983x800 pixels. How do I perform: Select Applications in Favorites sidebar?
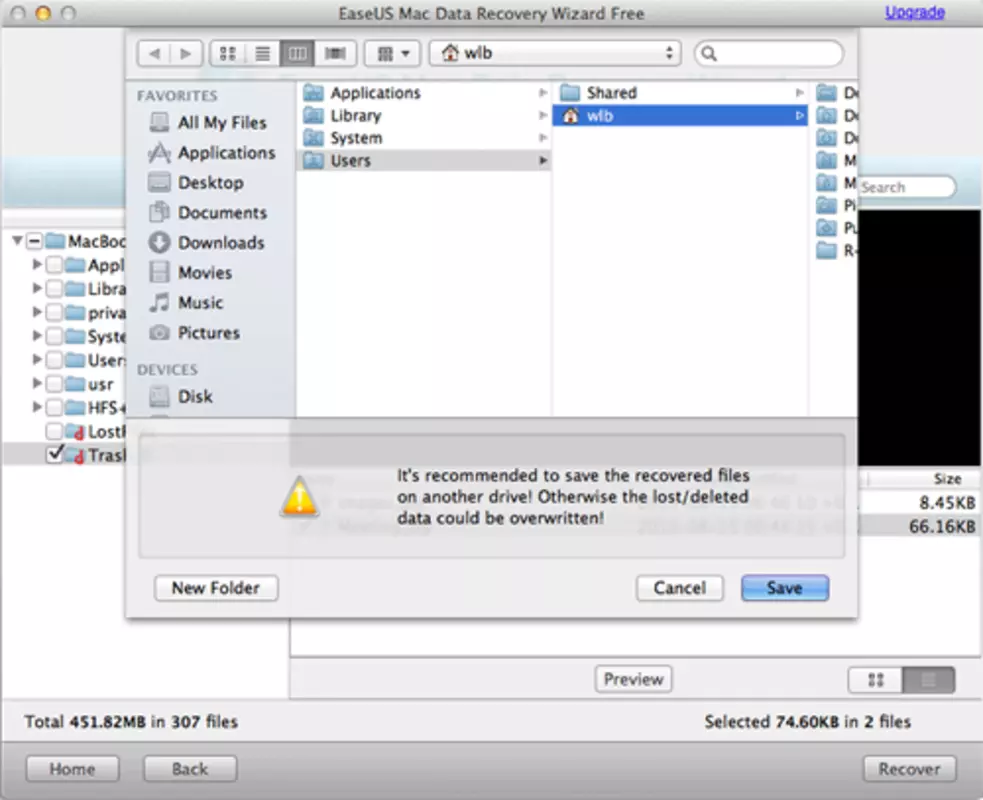213,152
